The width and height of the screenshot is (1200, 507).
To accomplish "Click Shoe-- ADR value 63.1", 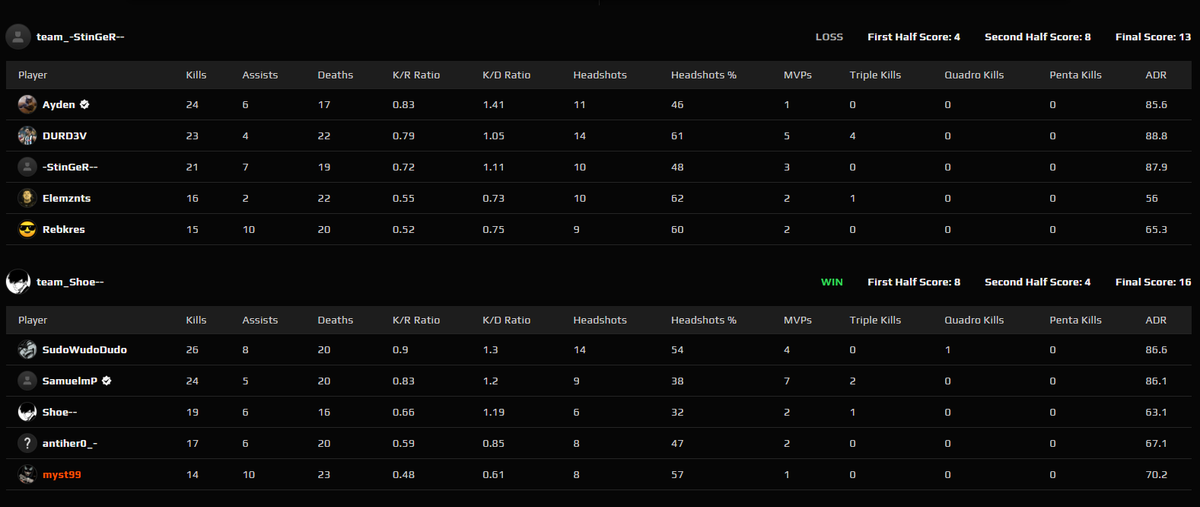I will pos(1156,412).
